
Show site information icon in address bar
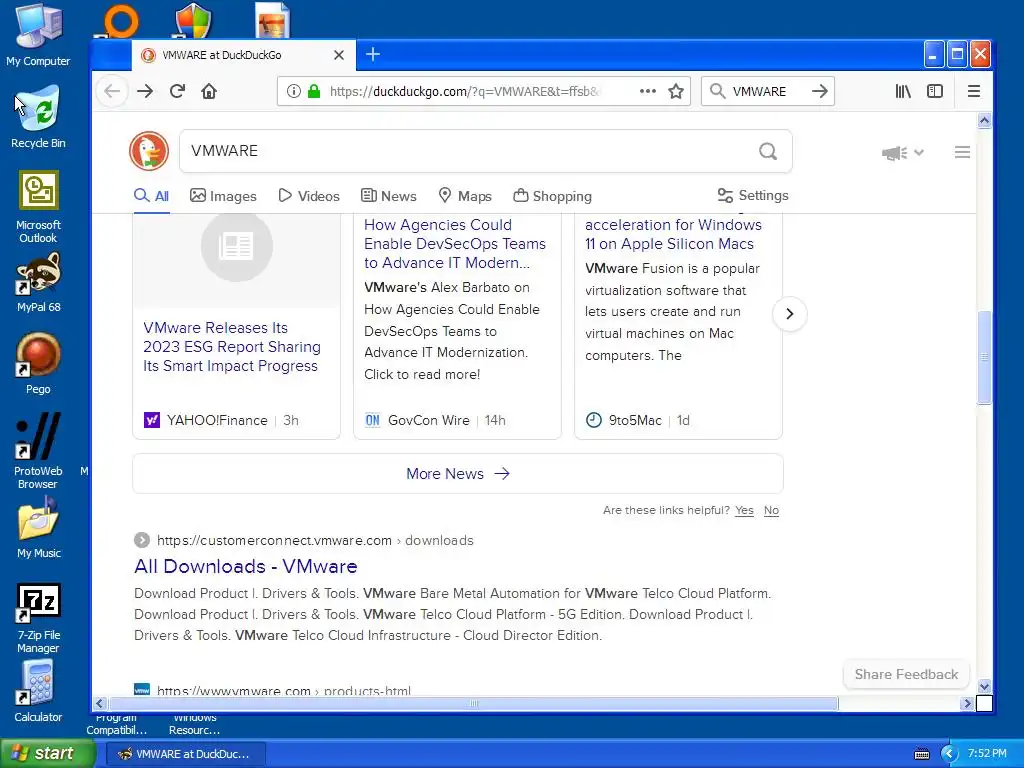pyautogui.click(x=294, y=91)
